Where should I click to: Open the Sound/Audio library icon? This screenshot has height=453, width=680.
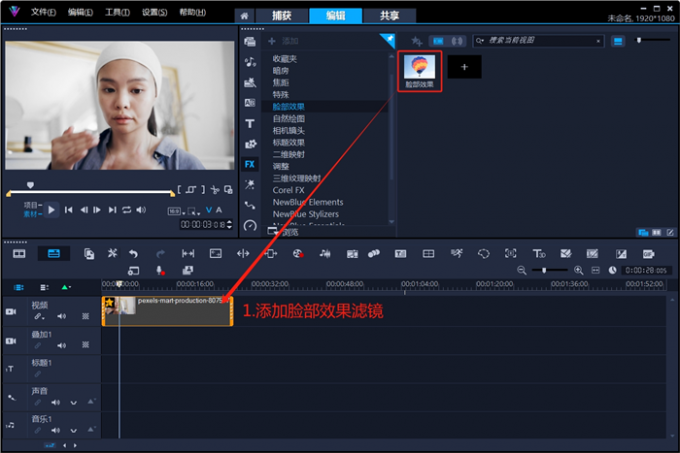(250, 62)
